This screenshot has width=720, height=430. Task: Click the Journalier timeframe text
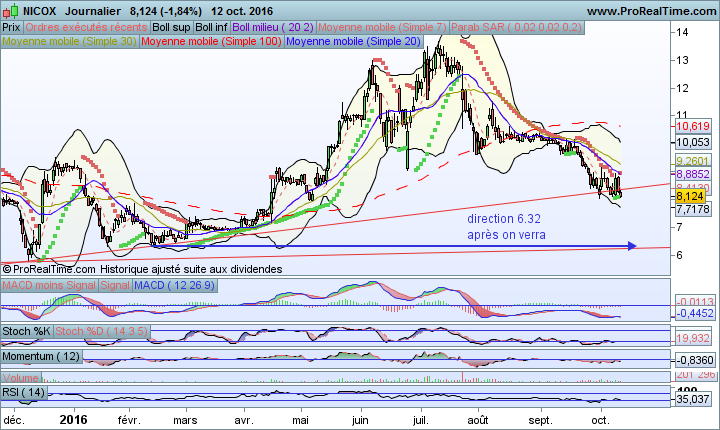click(93, 11)
